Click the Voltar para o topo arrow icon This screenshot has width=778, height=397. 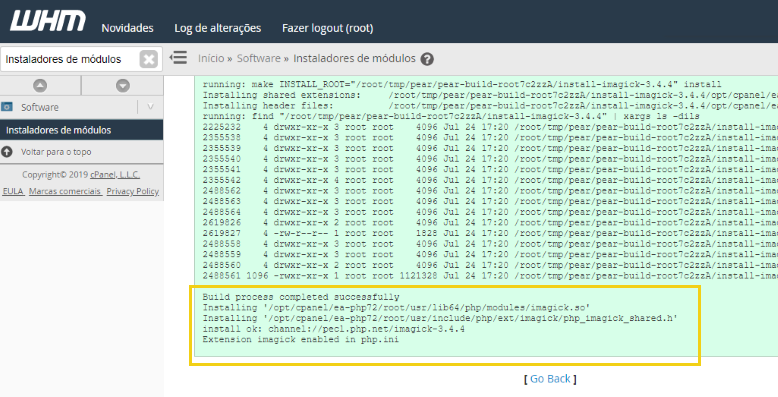coord(6,152)
